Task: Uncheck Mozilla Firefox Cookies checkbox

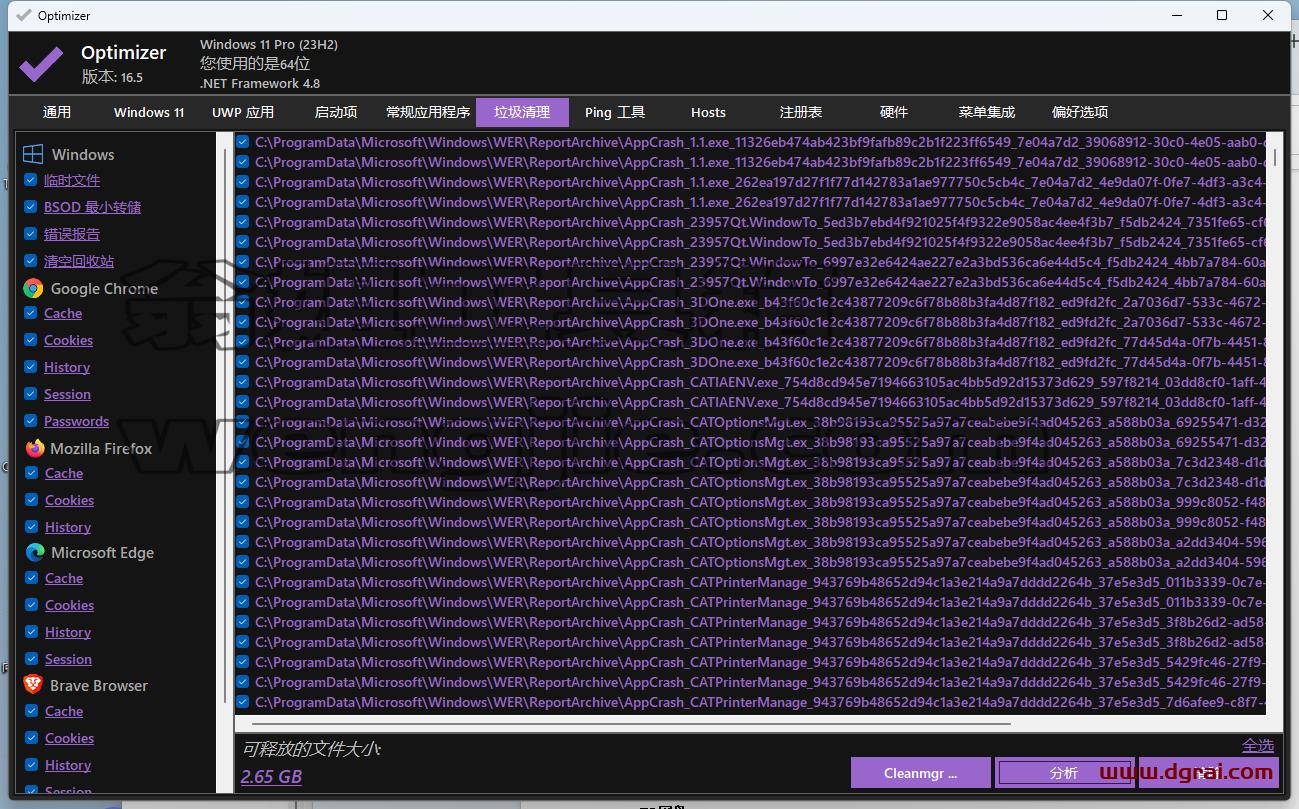Action: click(x=31, y=500)
